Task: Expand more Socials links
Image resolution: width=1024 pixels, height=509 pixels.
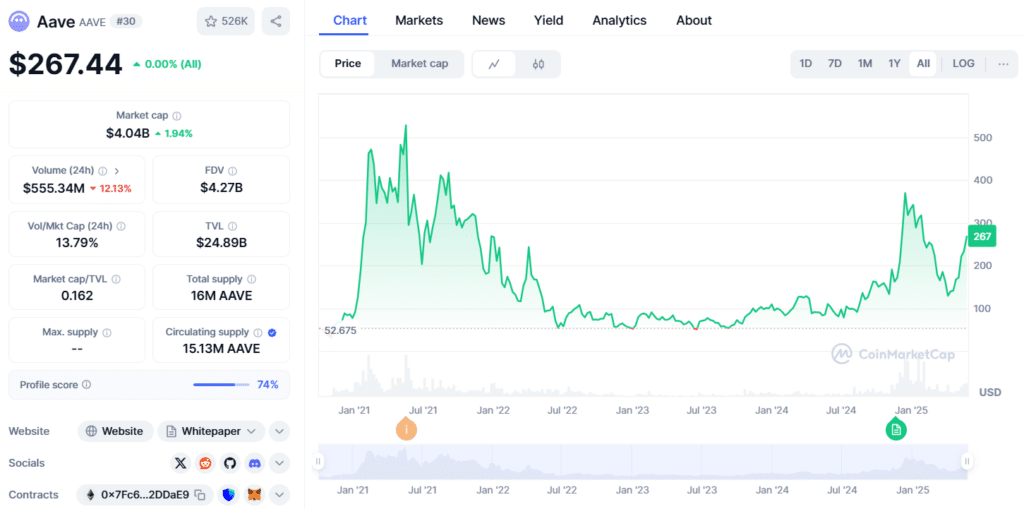Action: tap(279, 463)
